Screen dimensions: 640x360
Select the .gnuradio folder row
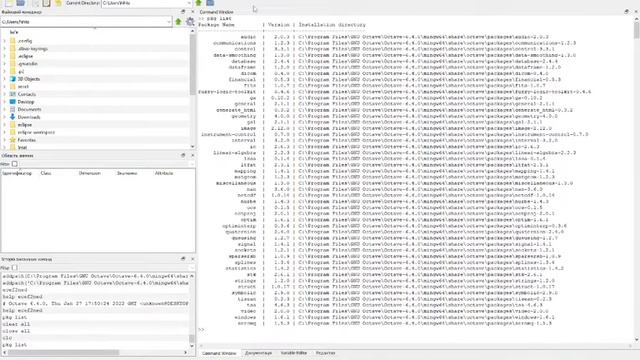click(x=95, y=64)
